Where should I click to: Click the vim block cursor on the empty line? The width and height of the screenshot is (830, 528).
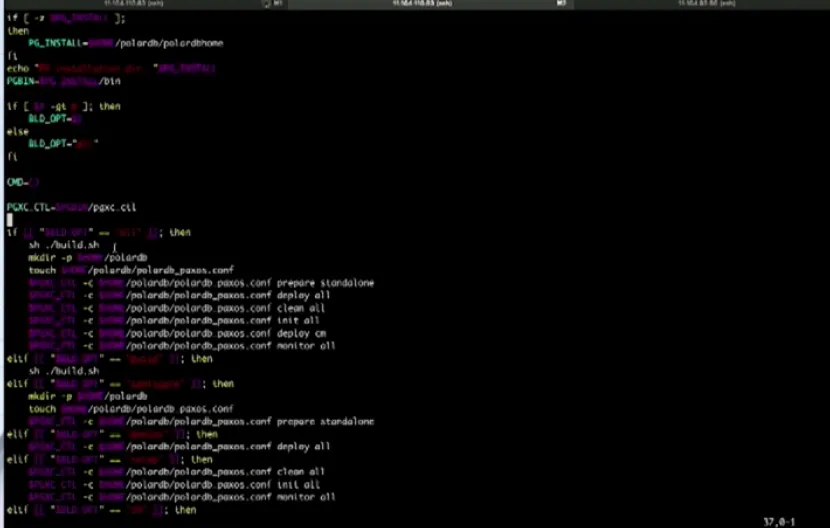[x=10, y=220]
